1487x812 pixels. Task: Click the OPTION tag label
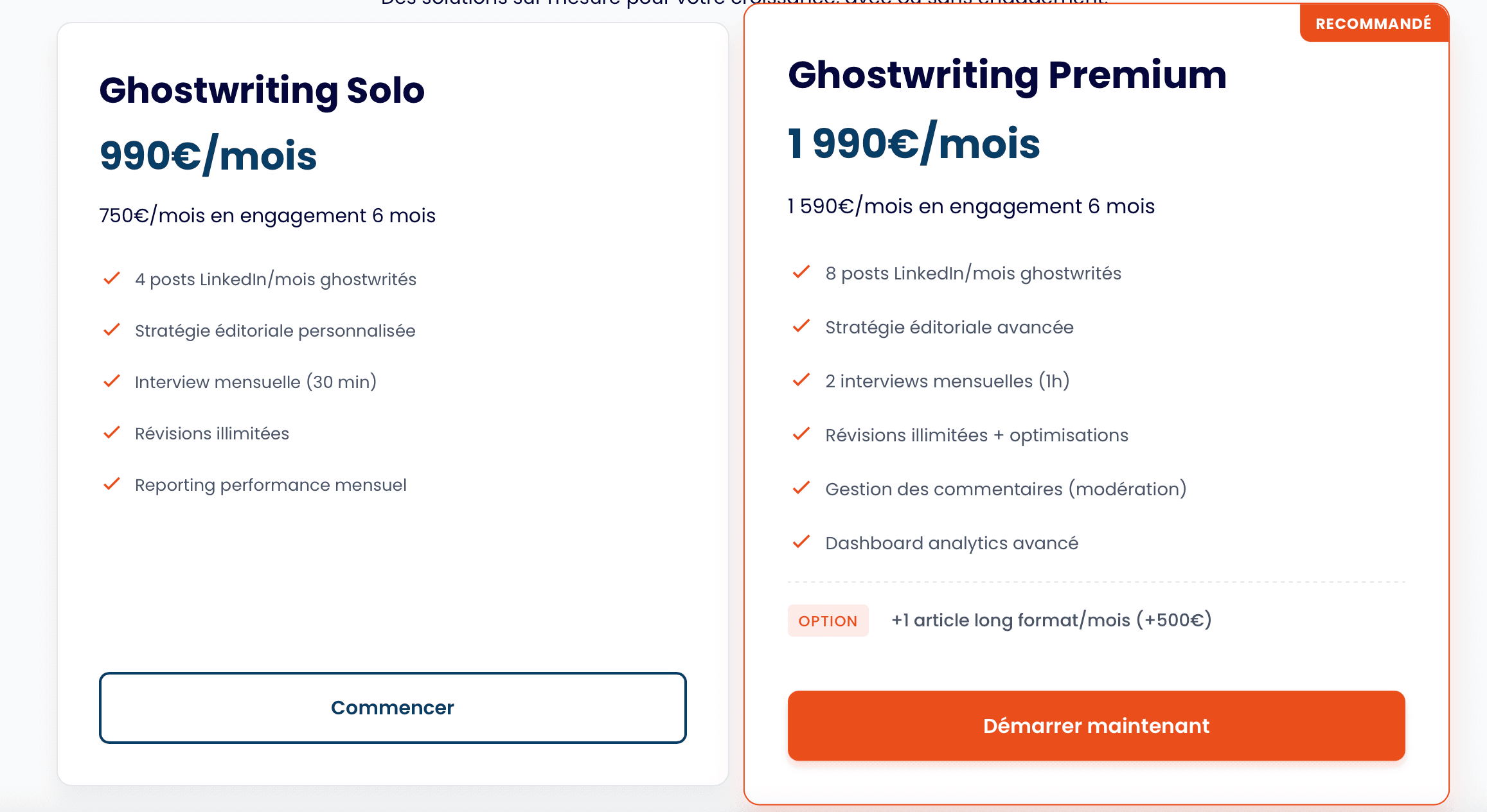point(828,621)
